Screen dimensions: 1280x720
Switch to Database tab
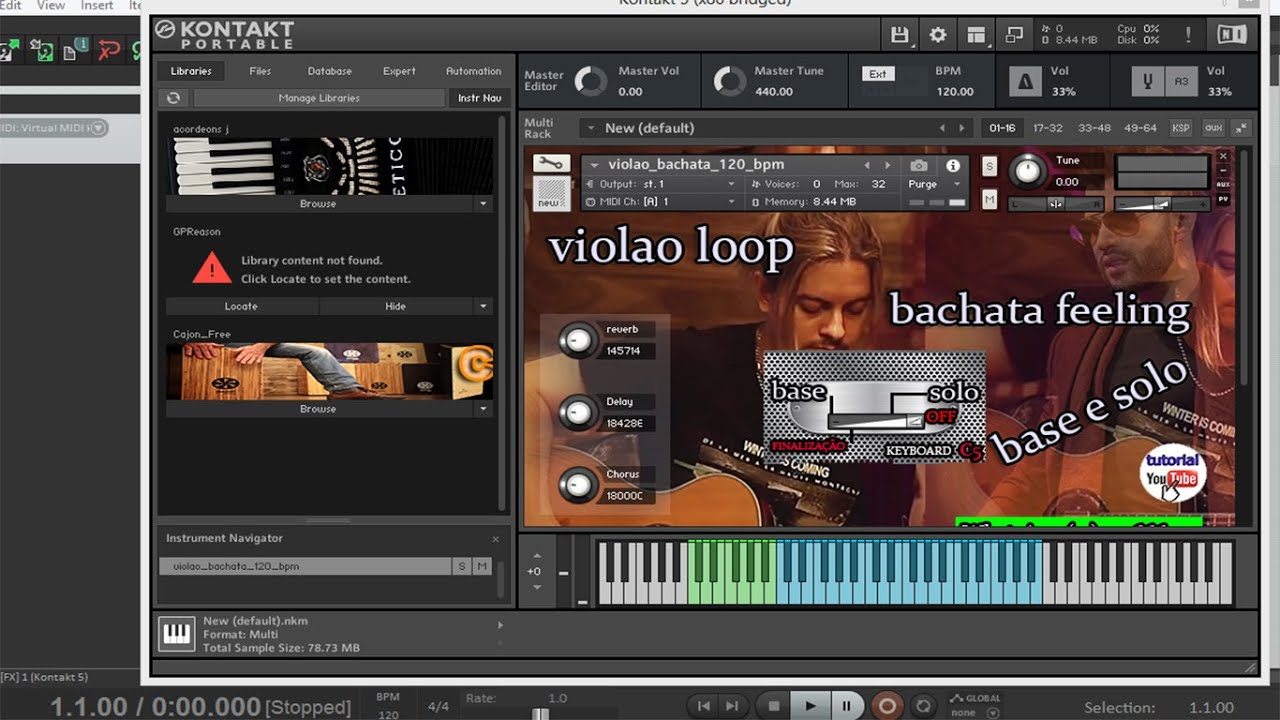click(x=330, y=71)
